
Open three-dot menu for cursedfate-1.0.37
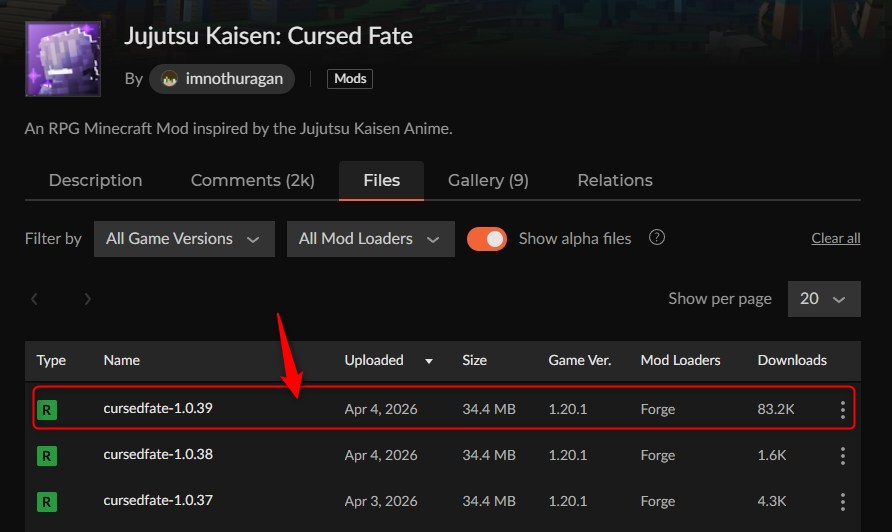[x=843, y=501]
